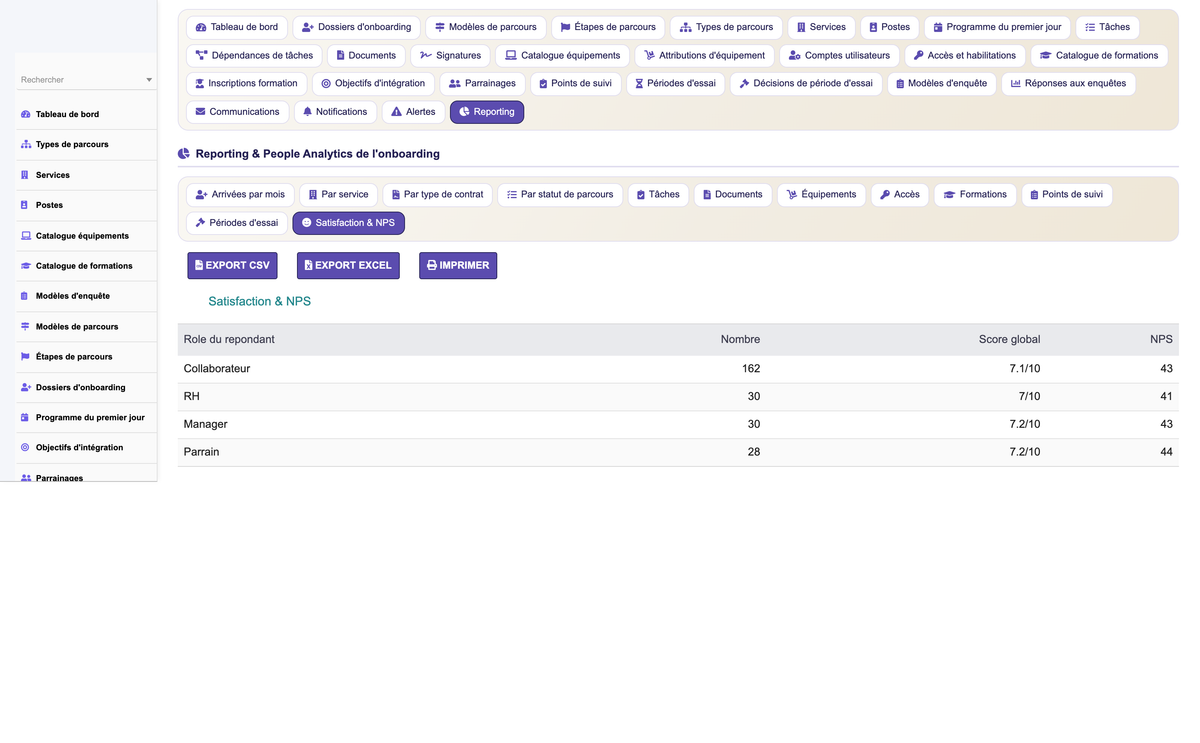Image resolution: width=1200 pixels, height=743 pixels.
Task: Click the Comptes utilisateurs gear-user icon
Action: pos(795,56)
